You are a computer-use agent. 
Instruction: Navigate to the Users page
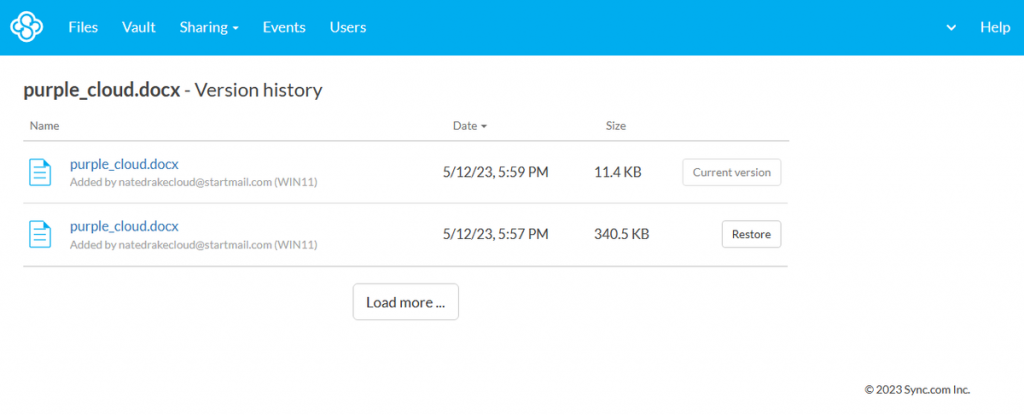[348, 27]
